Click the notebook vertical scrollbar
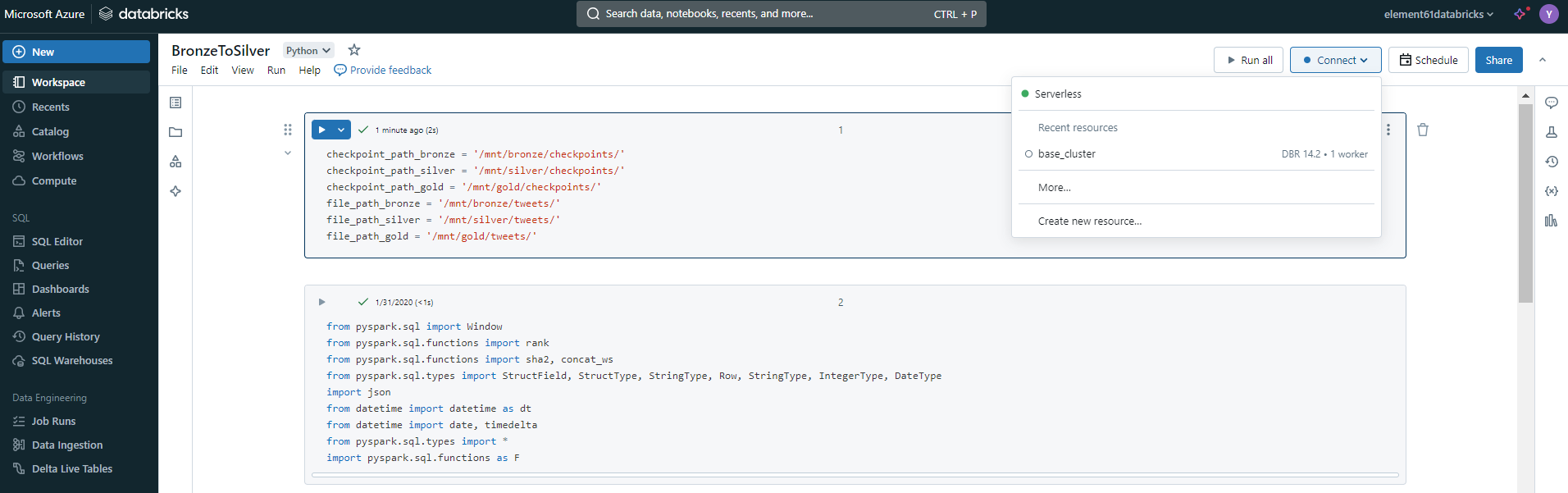The image size is (1568, 493). tap(1525, 205)
